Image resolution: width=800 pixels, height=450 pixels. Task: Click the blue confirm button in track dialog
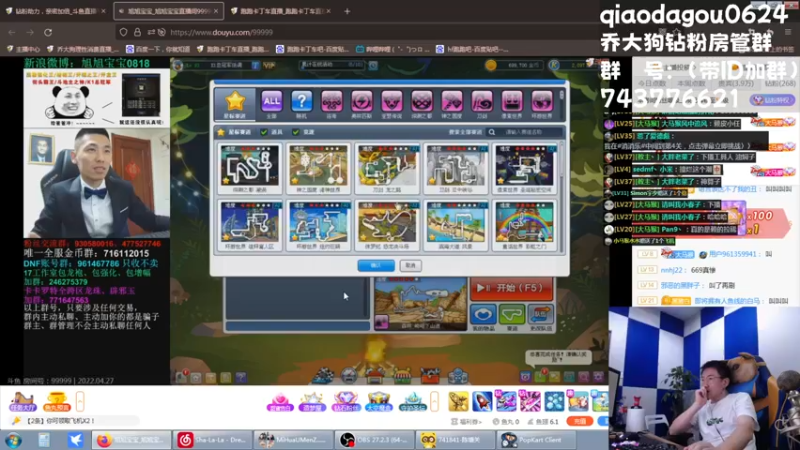click(376, 265)
